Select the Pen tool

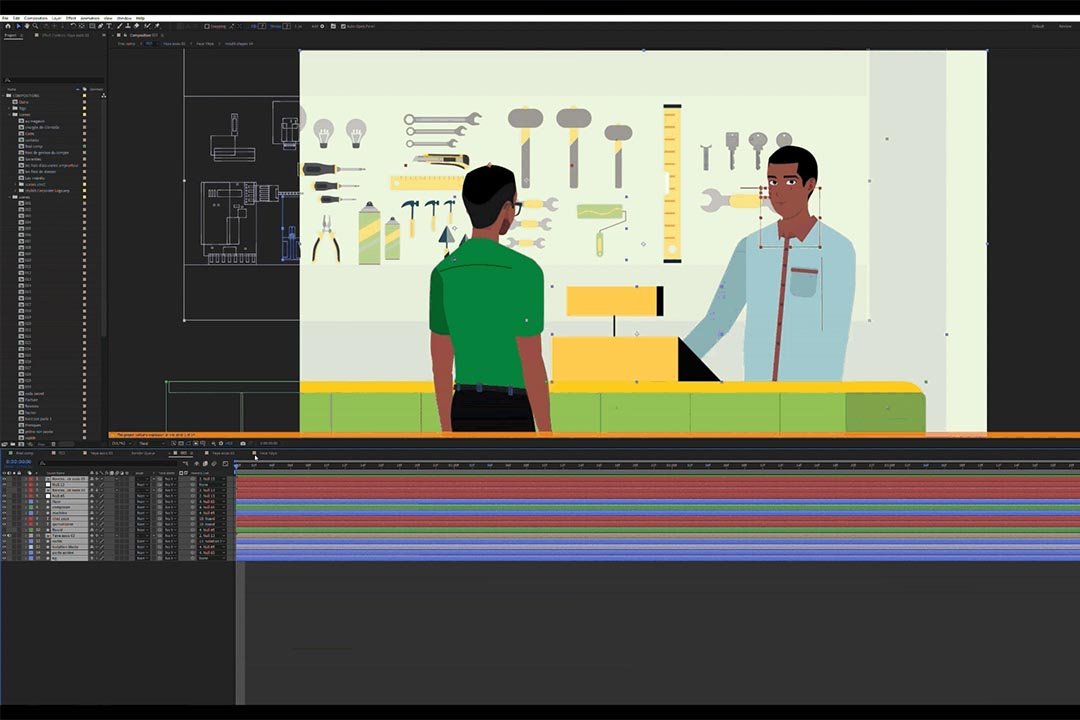point(101,26)
